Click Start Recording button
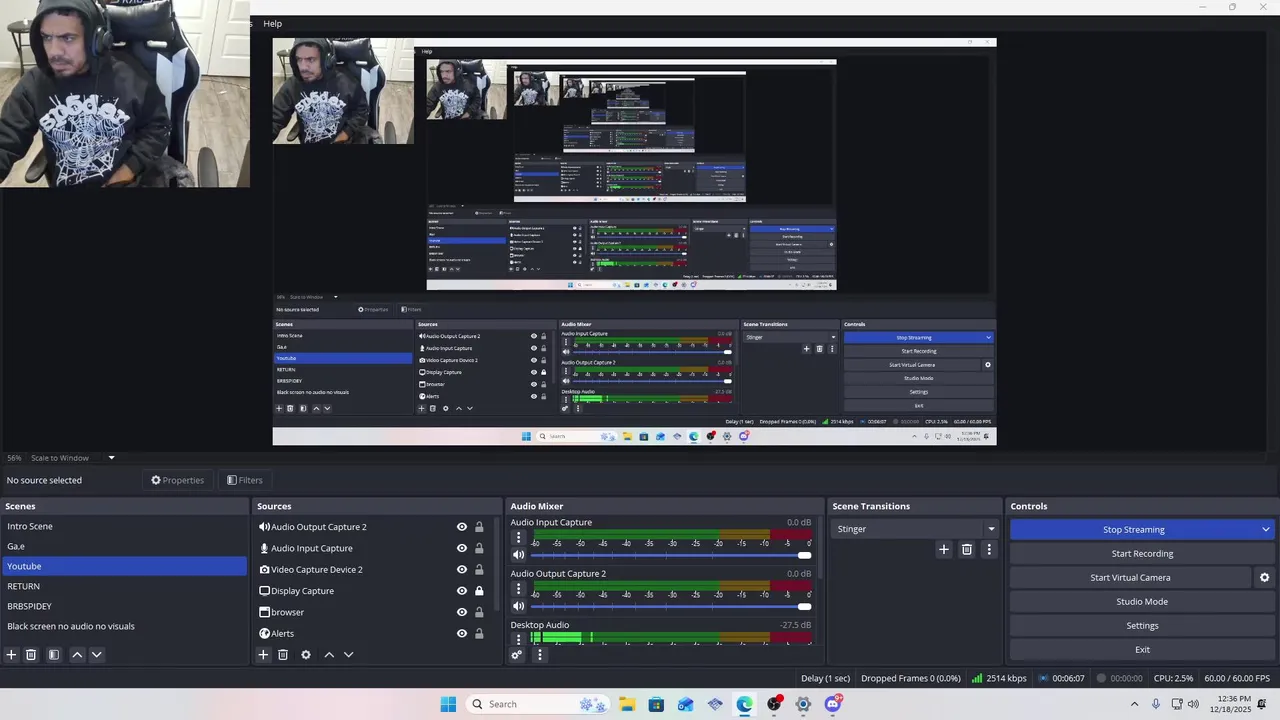1280x720 pixels. [x=1142, y=554]
